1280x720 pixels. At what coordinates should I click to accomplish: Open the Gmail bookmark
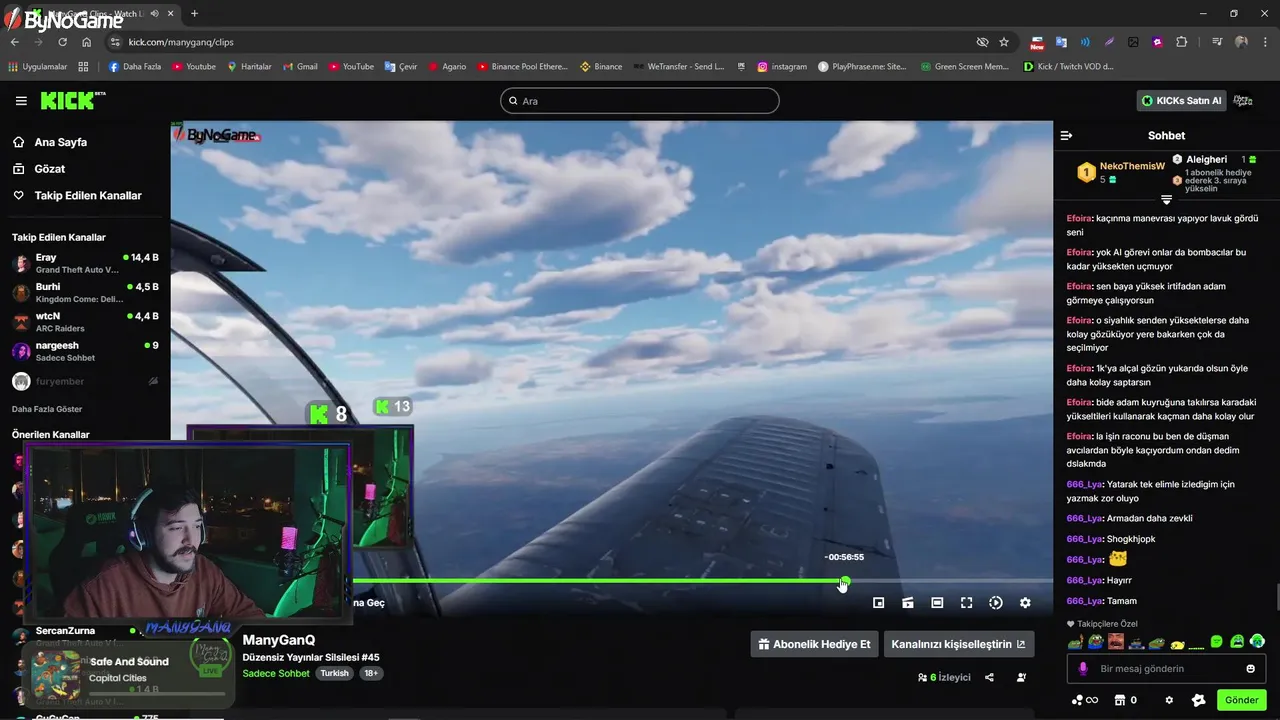click(299, 67)
